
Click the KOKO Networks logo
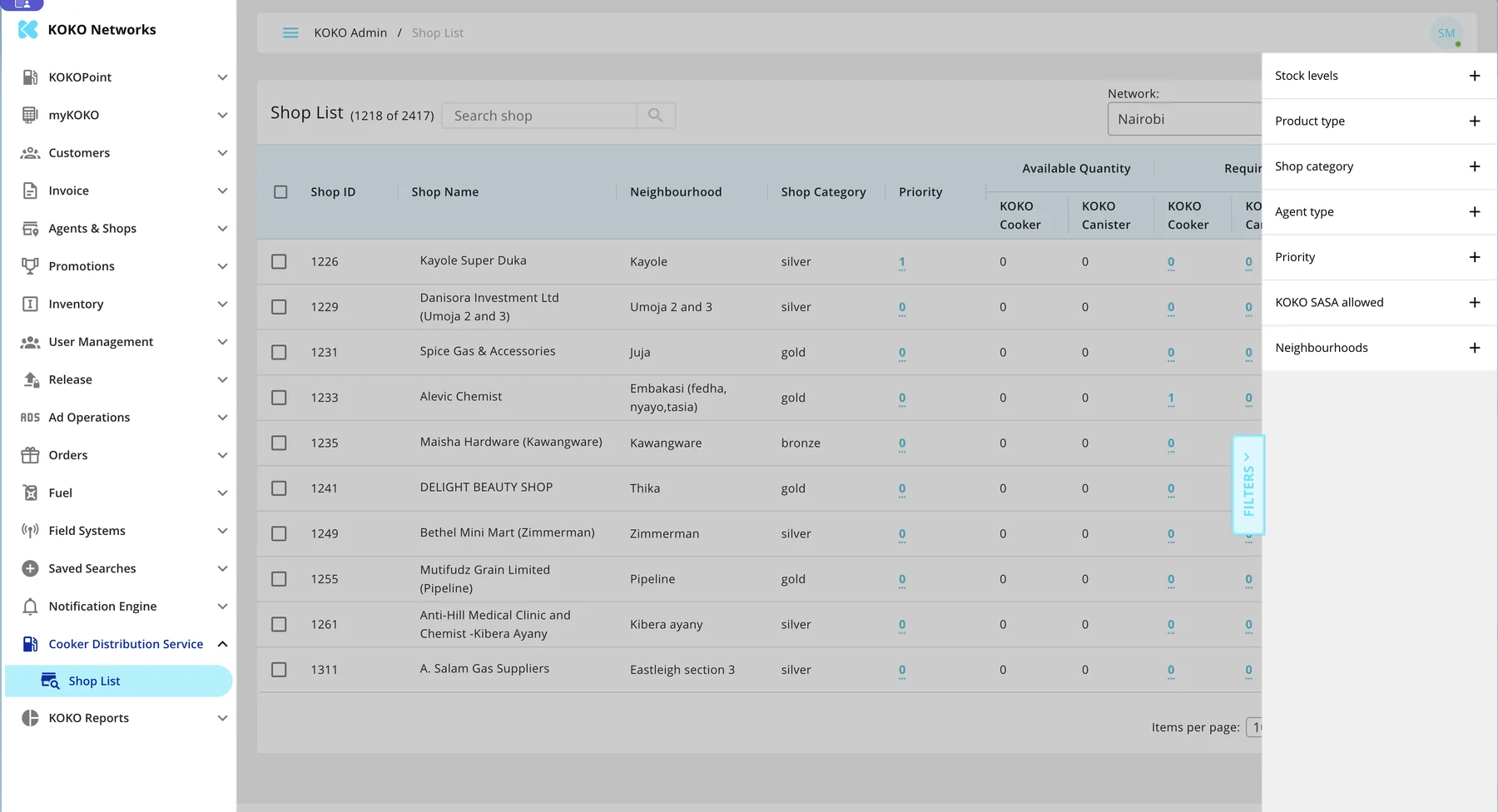coord(28,30)
